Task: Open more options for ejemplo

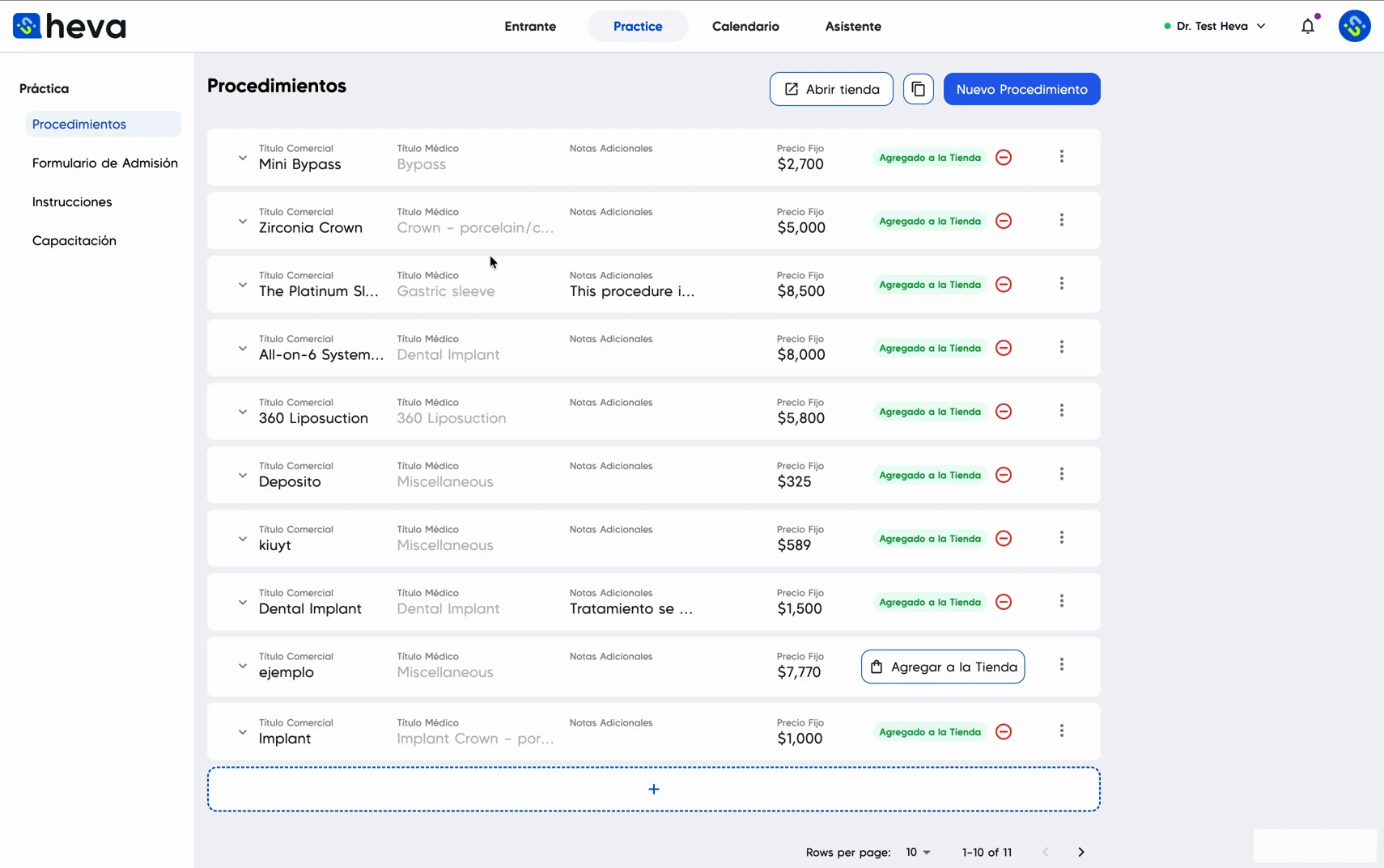Action: (x=1062, y=664)
